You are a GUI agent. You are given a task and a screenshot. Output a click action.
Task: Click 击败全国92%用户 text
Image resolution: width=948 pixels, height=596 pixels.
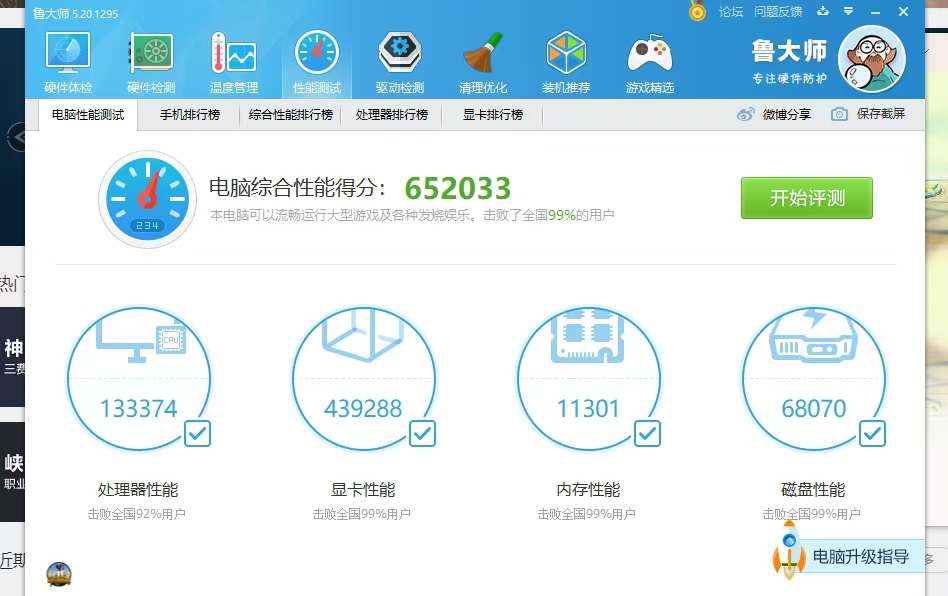137,514
